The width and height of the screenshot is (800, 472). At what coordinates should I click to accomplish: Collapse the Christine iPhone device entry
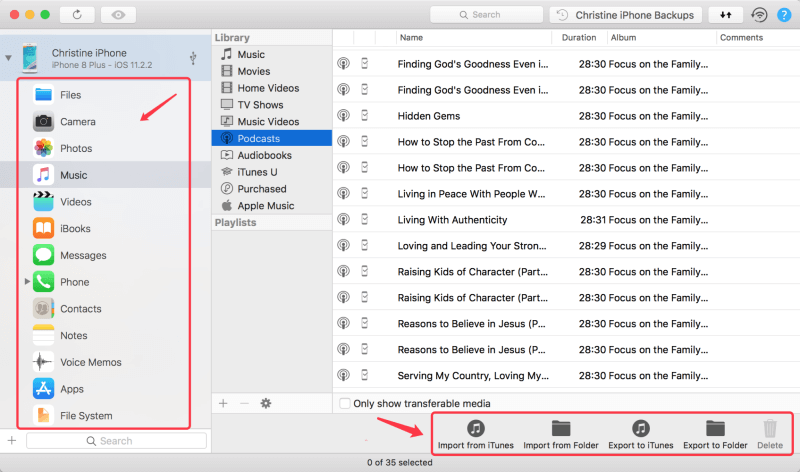pos(9,58)
